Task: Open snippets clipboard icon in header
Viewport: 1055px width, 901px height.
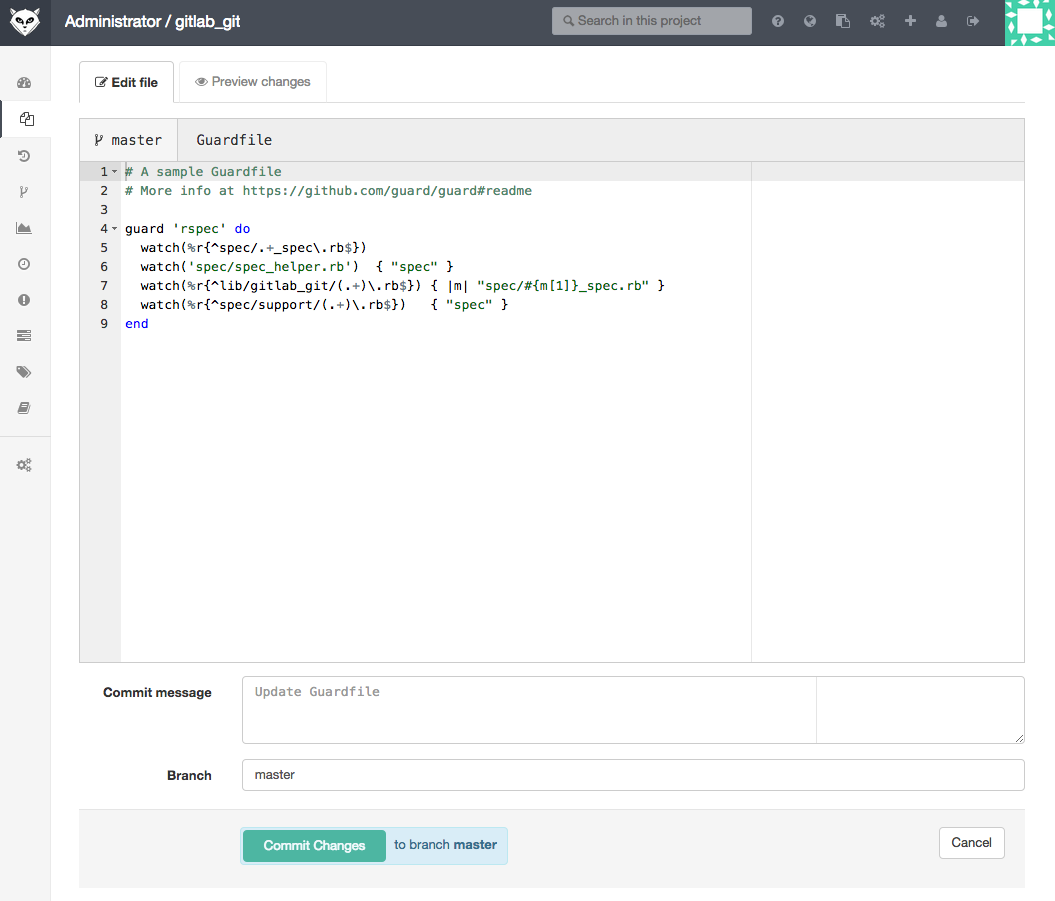Action: pyautogui.click(x=842, y=21)
